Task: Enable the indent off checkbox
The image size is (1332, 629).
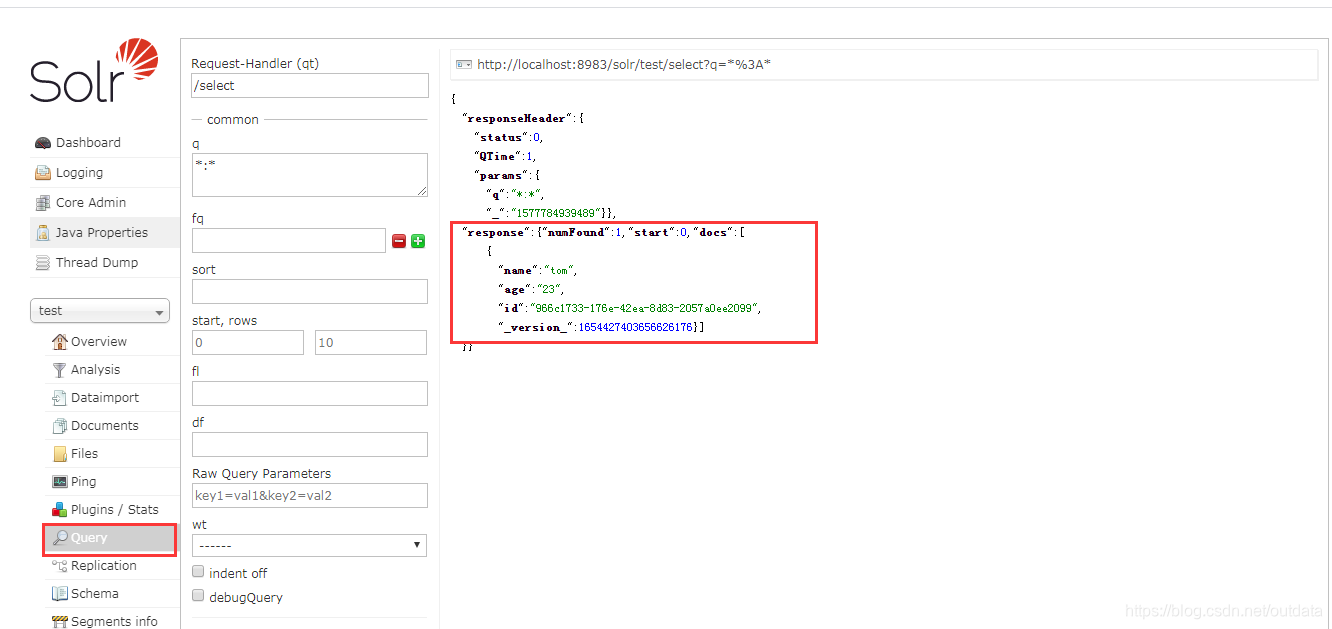Action: 198,573
